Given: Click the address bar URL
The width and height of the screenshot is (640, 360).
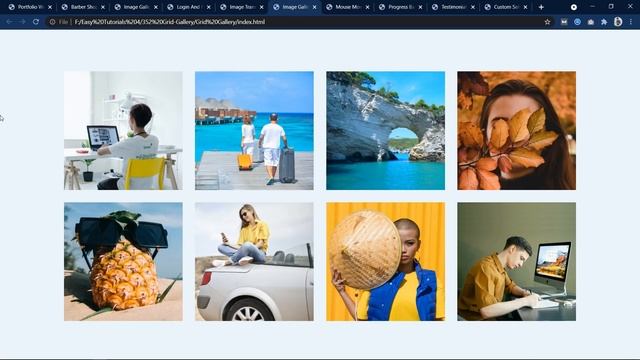Looking at the screenshot, I should click(x=170, y=22).
